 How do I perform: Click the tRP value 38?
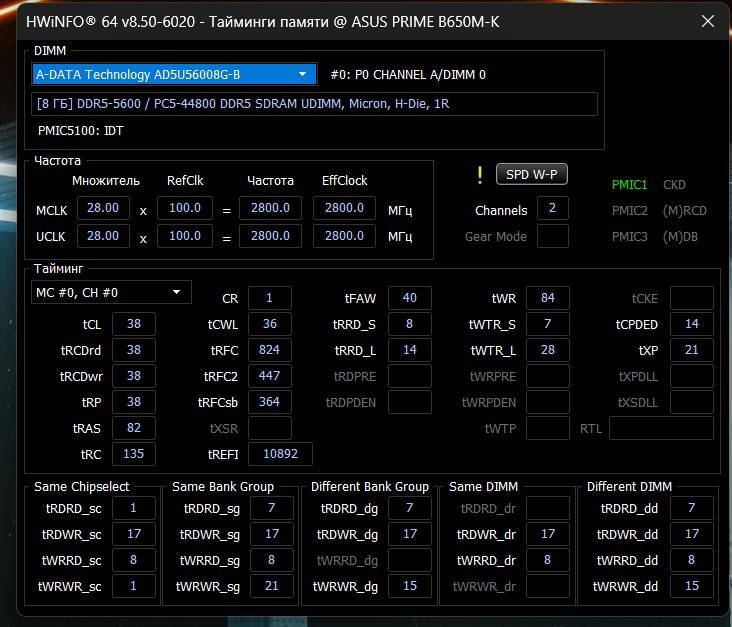(134, 402)
